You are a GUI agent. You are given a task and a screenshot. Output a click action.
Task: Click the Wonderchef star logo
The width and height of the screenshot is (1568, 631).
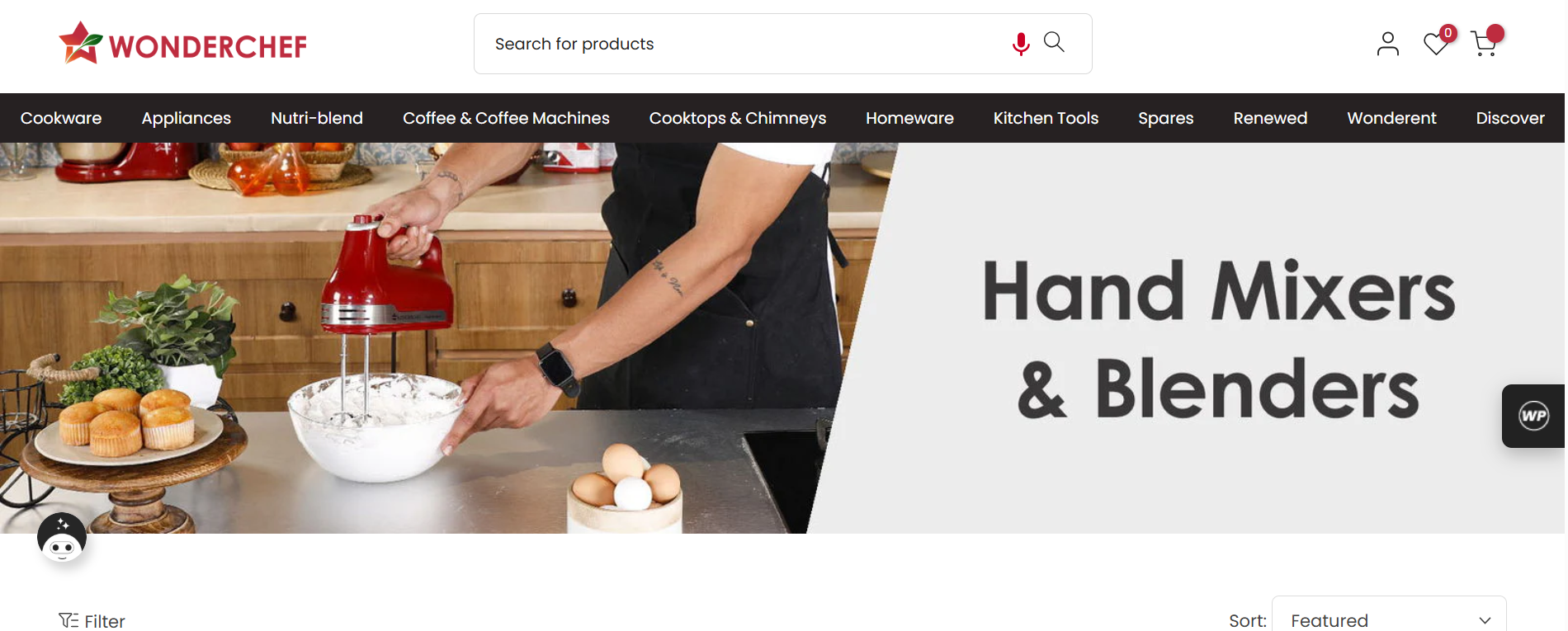(81, 43)
